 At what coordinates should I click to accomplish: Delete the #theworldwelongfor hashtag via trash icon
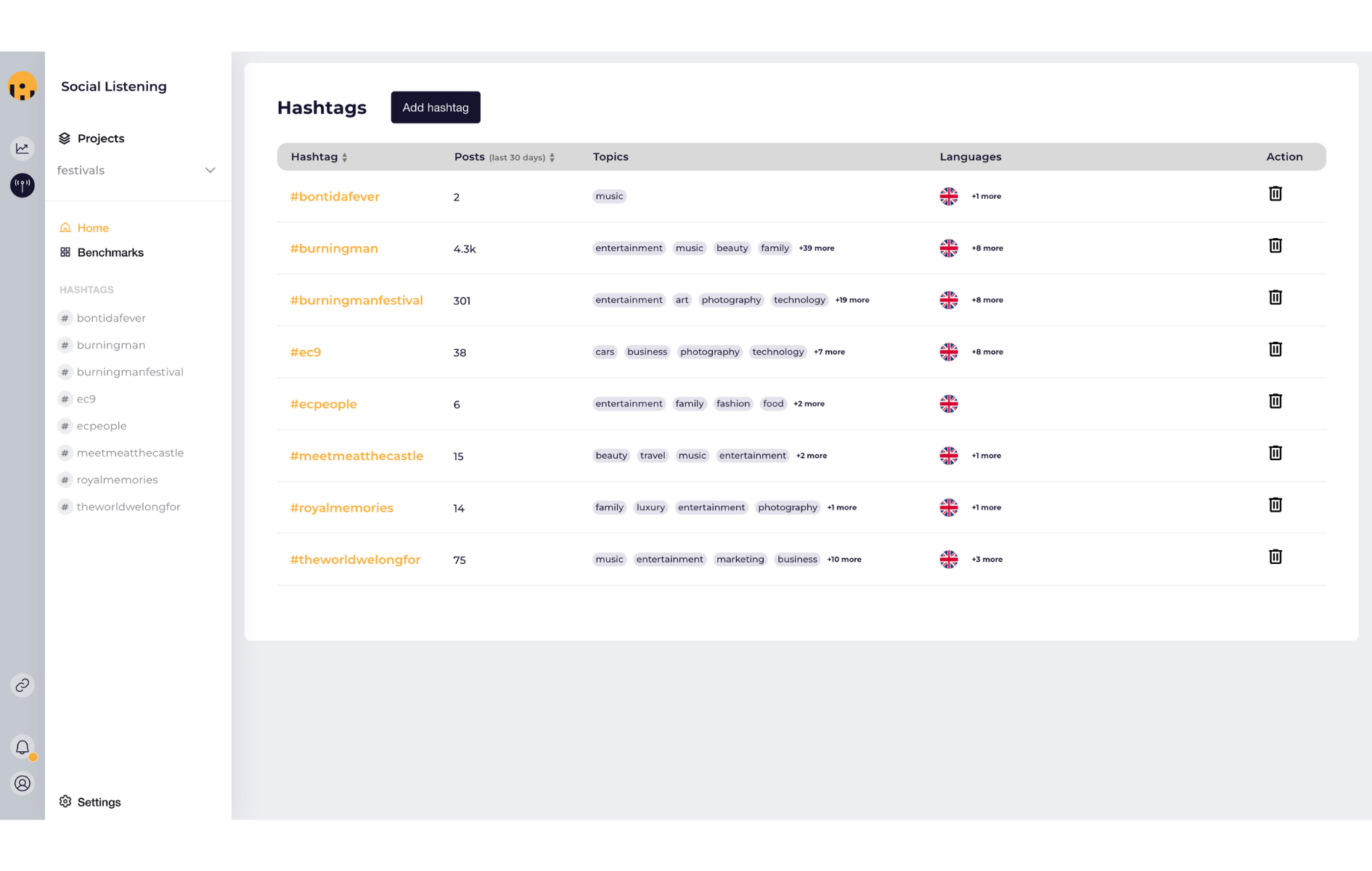coord(1275,557)
